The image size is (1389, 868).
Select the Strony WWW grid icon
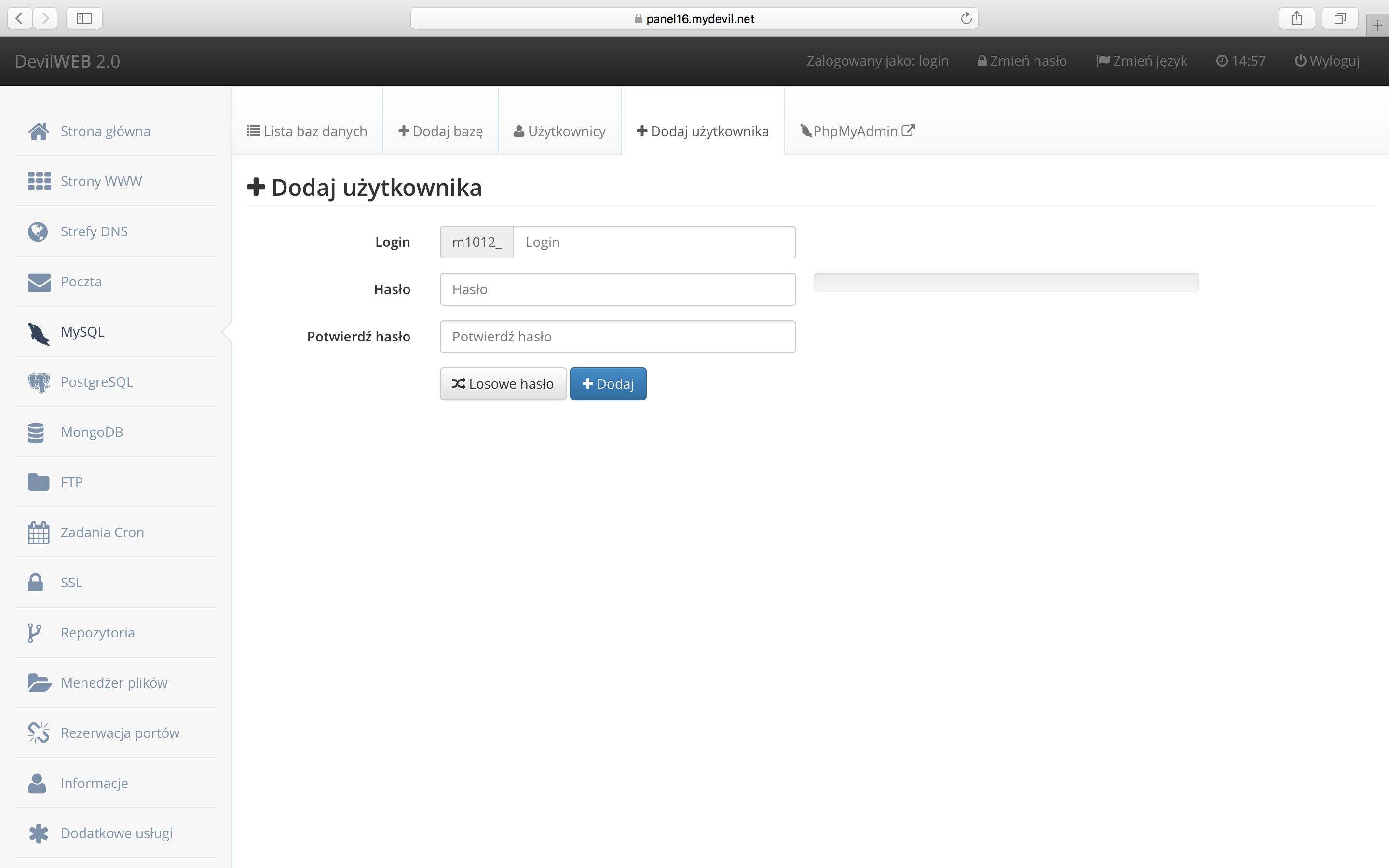(38, 181)
